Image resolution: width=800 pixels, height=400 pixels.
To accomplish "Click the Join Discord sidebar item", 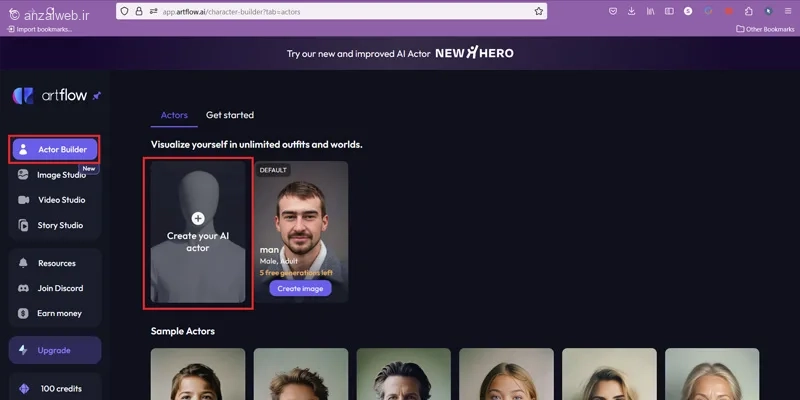I will click(x=55, y=288).
